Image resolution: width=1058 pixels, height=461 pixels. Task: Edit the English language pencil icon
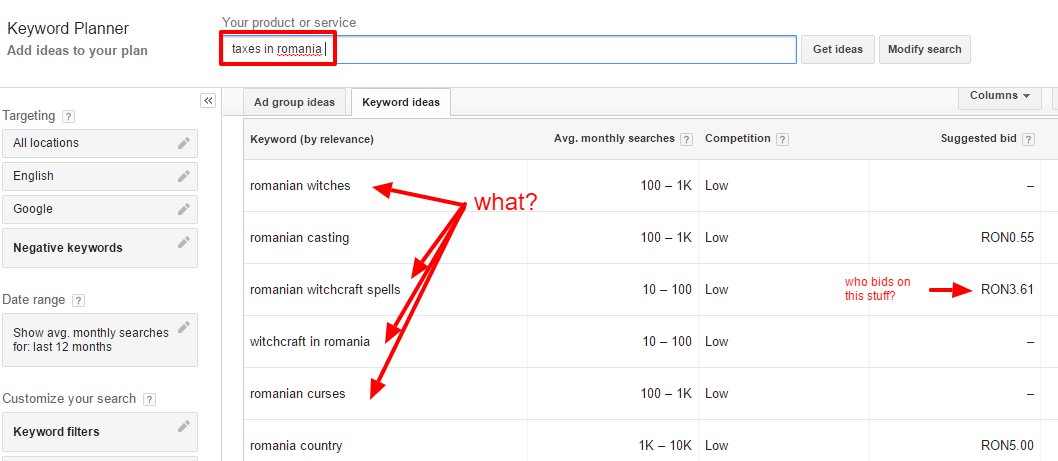pyautogui.click(x=184, y=176)
